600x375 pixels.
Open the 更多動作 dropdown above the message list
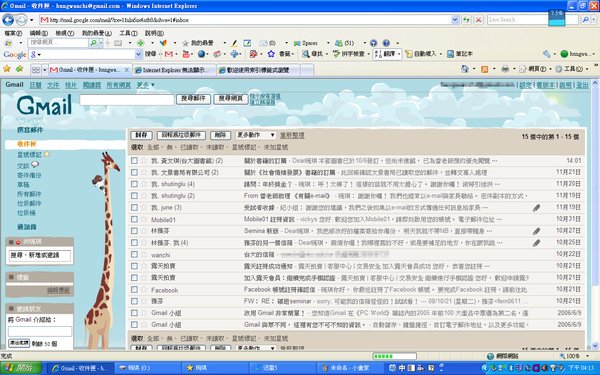[256, 135]
